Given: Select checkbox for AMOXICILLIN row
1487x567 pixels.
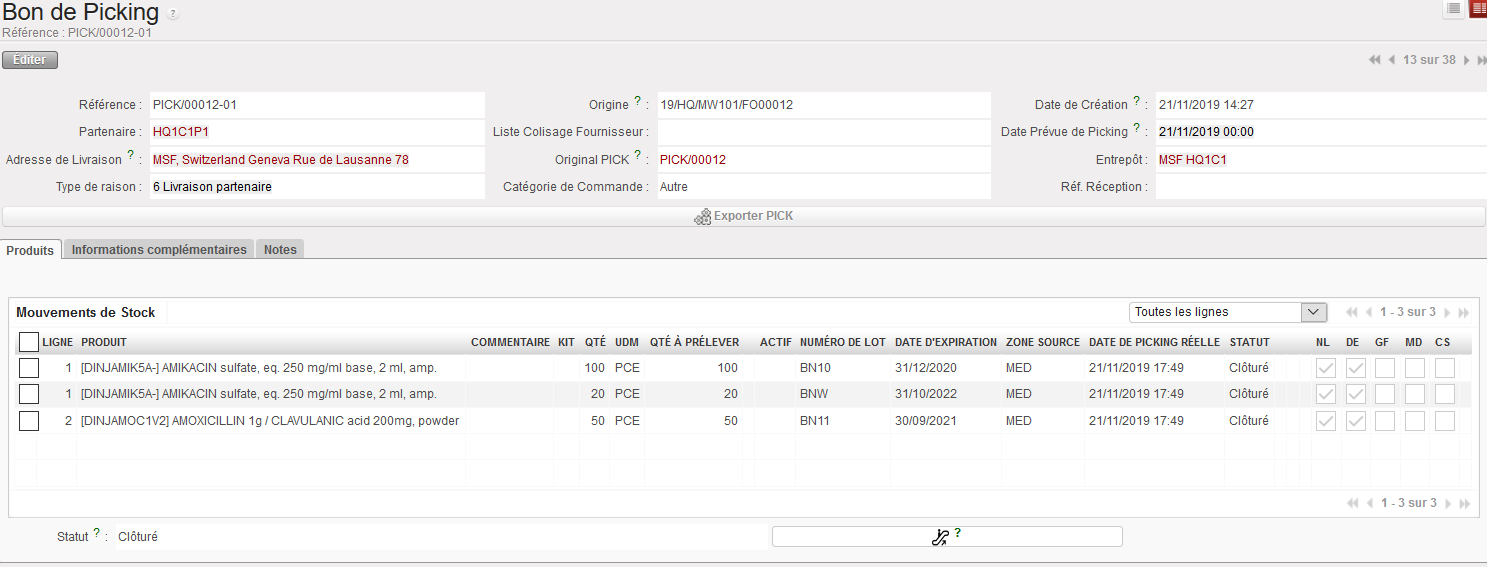Looking at the screenshot, I should click(29, 421).
